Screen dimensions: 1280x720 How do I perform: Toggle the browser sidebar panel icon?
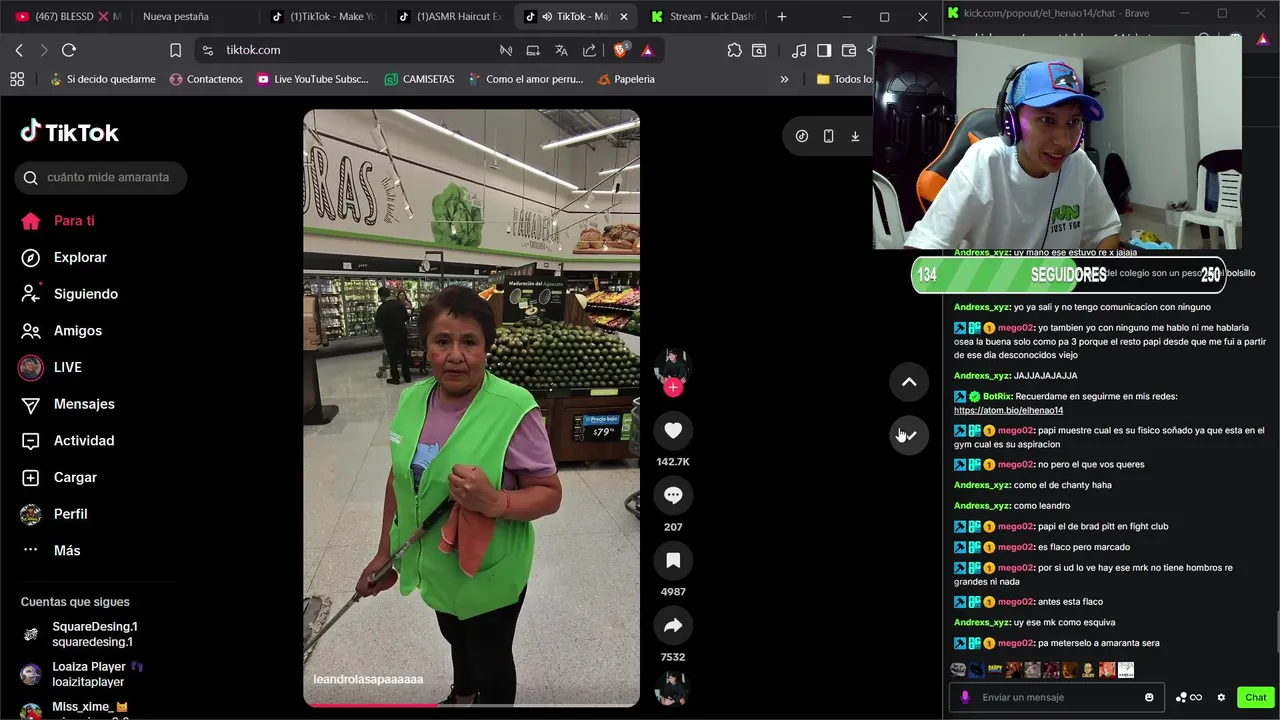[824, 50]
